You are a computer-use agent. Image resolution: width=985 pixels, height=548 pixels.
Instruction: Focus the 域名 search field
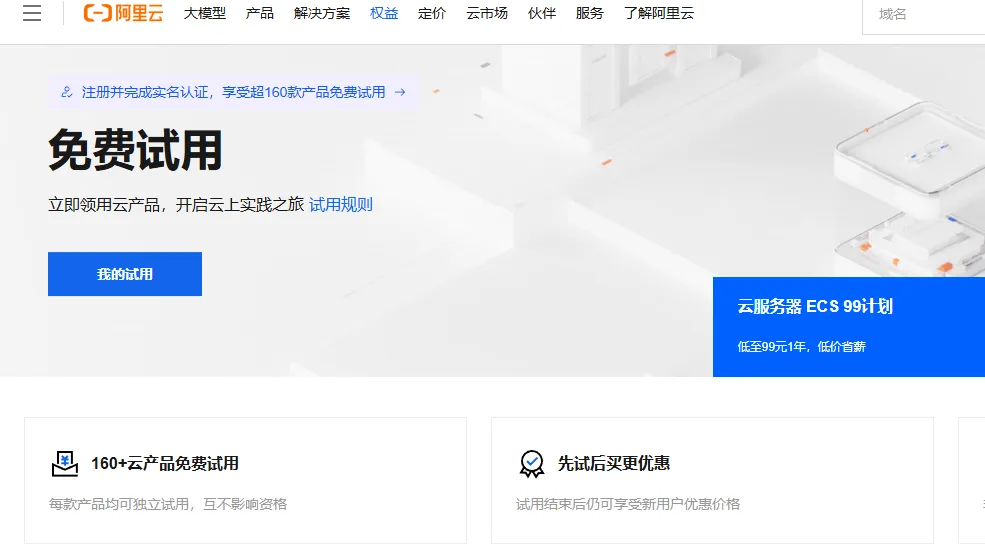coord(923,14)
